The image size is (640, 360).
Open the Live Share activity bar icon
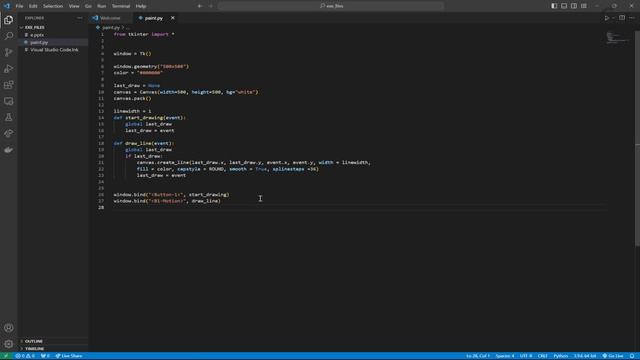point(9,134)
